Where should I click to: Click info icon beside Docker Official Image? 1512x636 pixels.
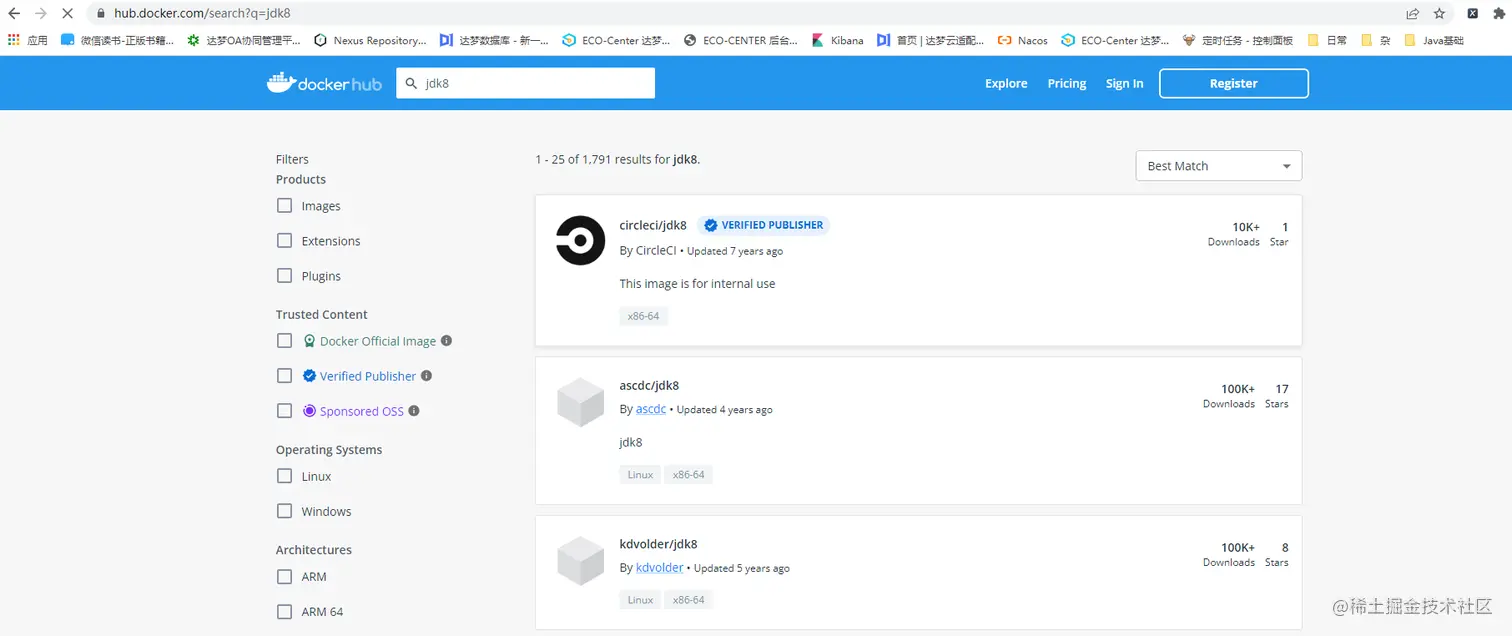coord(446,340)
